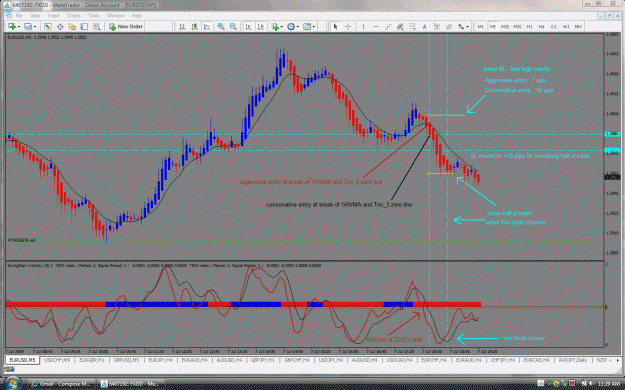This screenshot has height=390, width=625.
Task: Open the Help menu
Action: click(x=136, y=16)
